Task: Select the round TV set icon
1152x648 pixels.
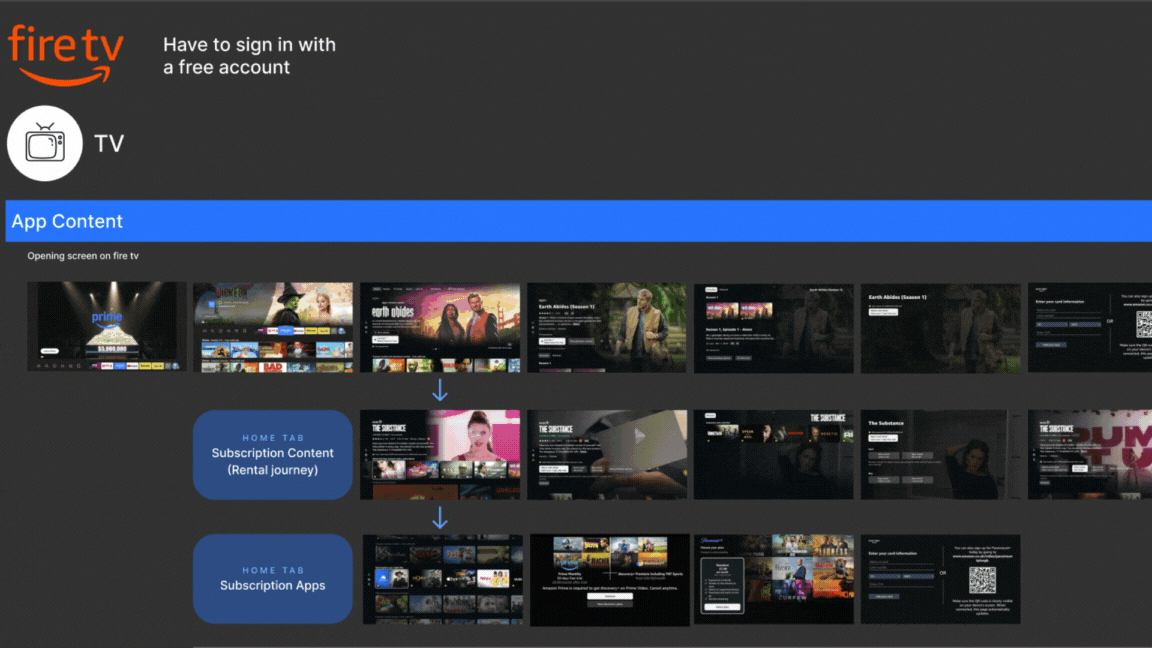Action: (x=45, y=143)
